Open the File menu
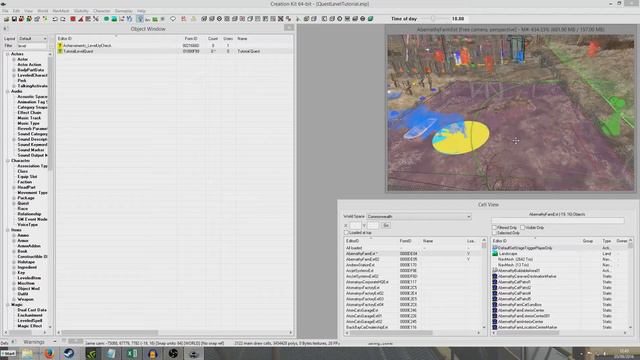The height and width of the screenshot is (360, 640). pyautogui.click(x=5, y=11)
